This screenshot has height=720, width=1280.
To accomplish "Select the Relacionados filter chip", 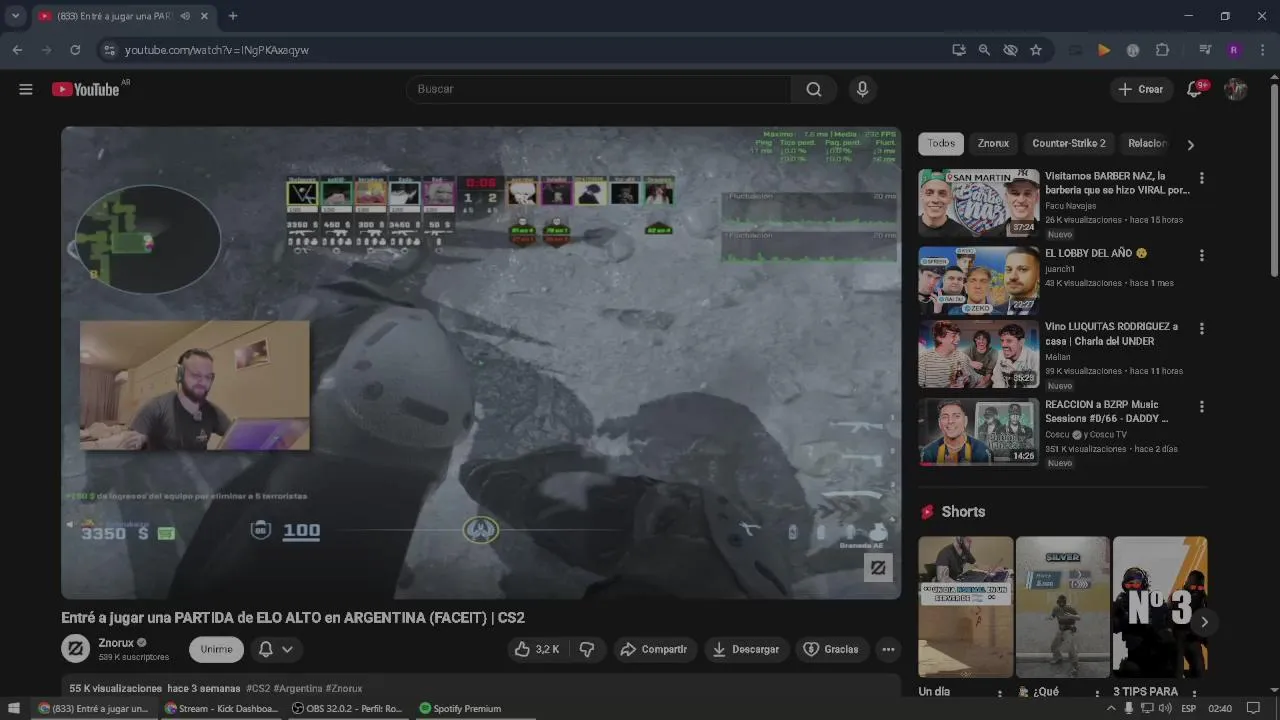I will (1147, 143).
